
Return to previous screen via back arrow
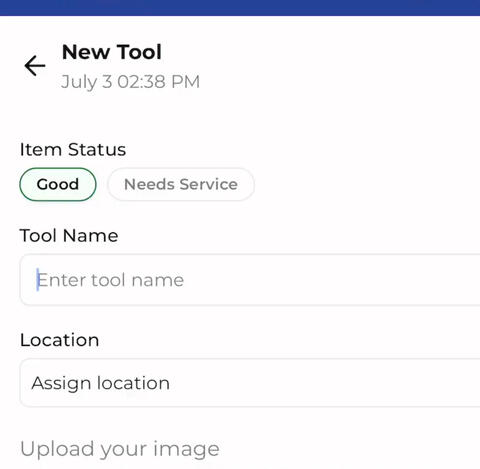[35, 65]
